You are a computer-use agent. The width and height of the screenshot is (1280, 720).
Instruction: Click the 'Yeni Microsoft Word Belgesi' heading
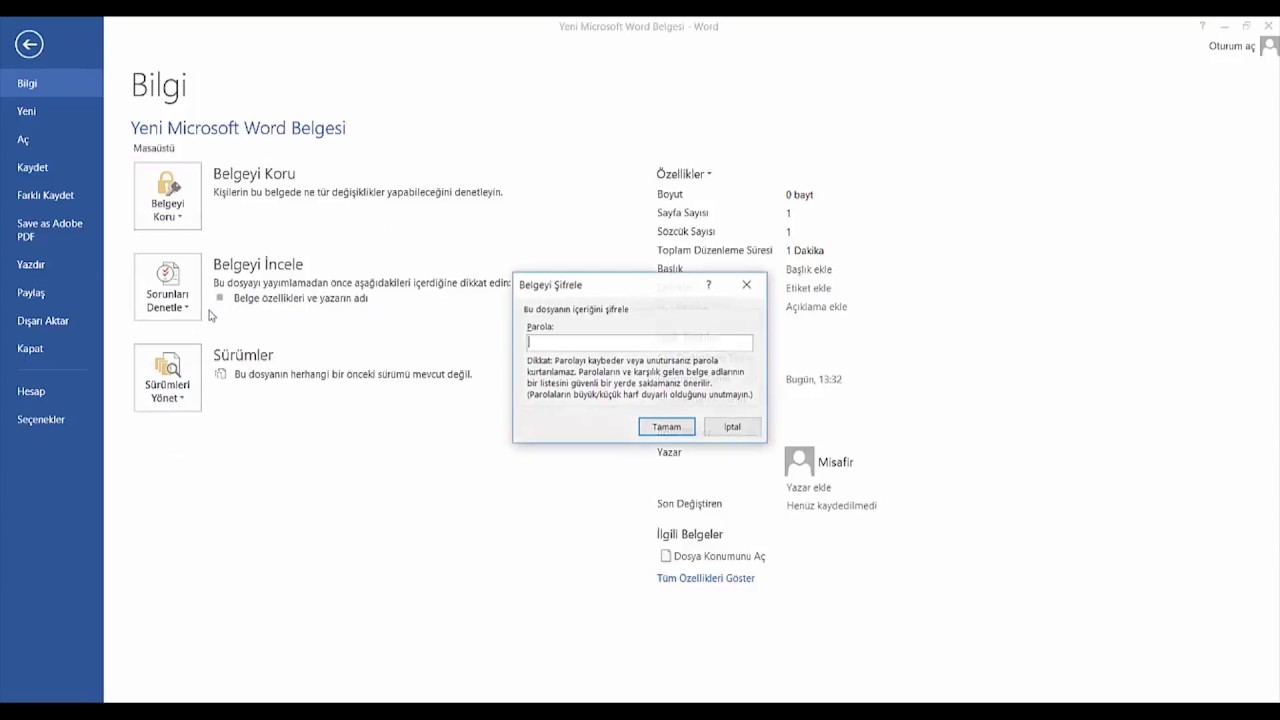(x=238, y=128)
